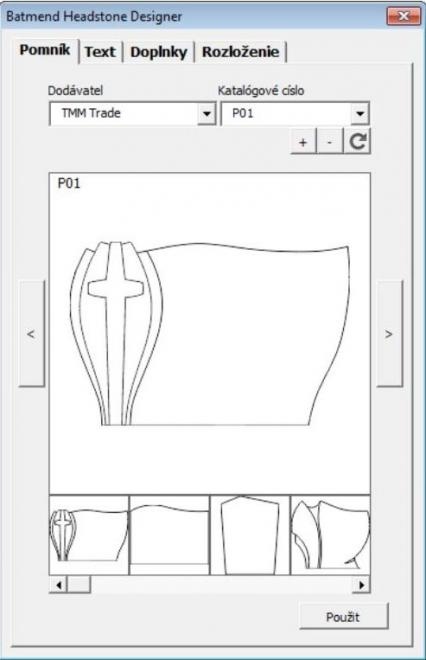Select the angled-top headstone thumbnail
This screenshot has width=426, height=660.
tap(250, 535)
